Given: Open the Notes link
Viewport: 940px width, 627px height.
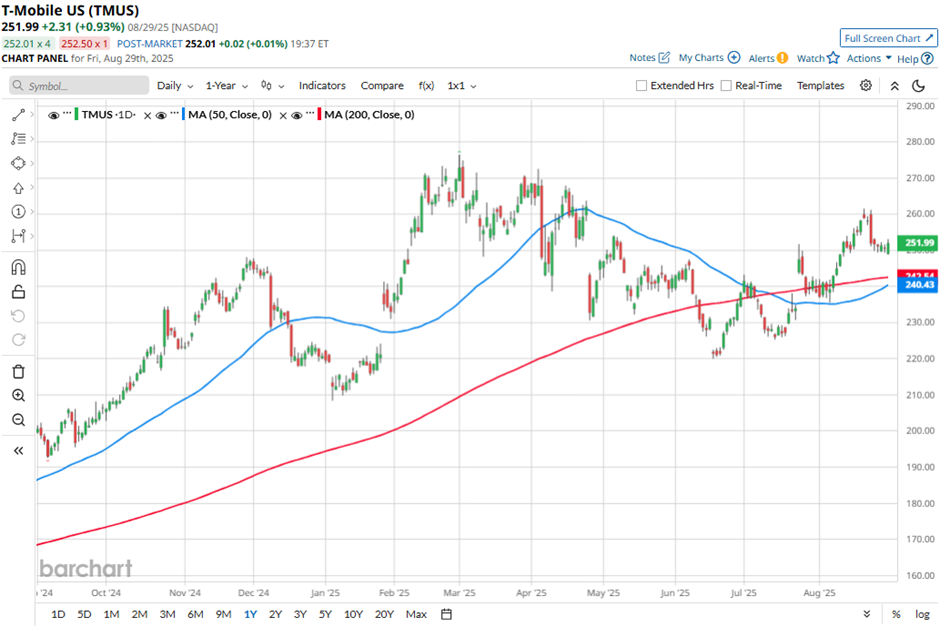Looking at the screenshot, I should click(x=642, y=58).
